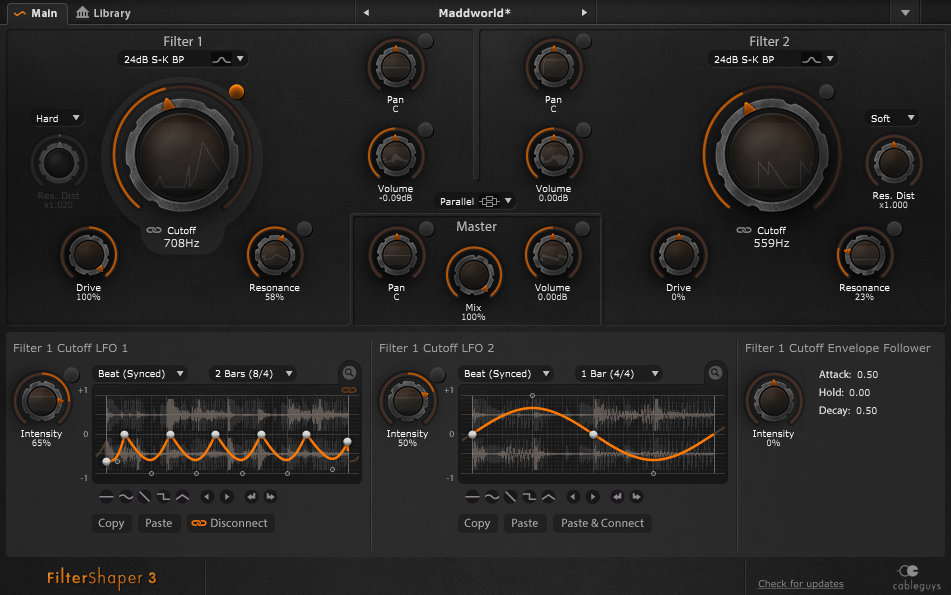Screen dimensions: 951x595
Task: Open the cableguys logo link
Action: 916,577
